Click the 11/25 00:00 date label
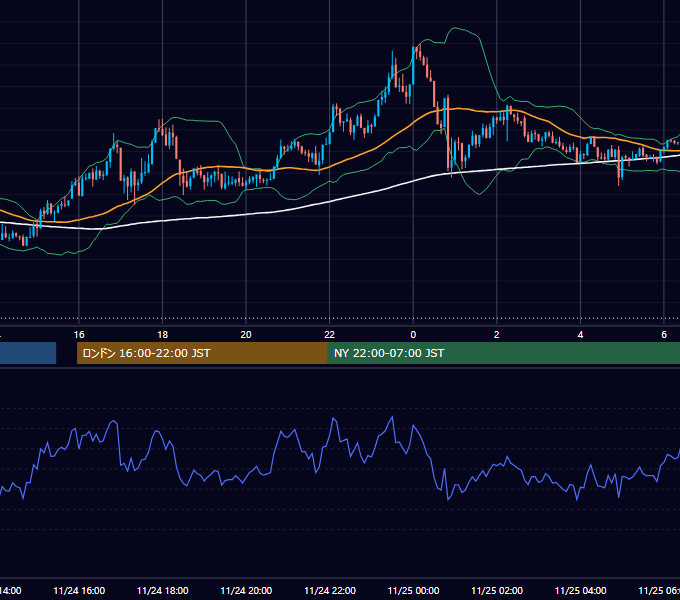The image size is (680, 600). (413, 590)
